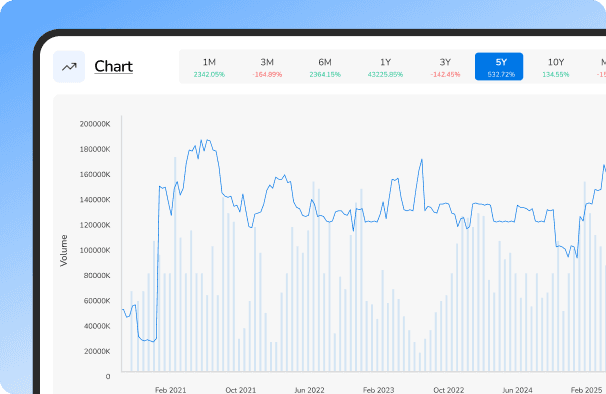Select the 1M time range tab
Viewport: 606px width, 394px height.
pos(209,67)
